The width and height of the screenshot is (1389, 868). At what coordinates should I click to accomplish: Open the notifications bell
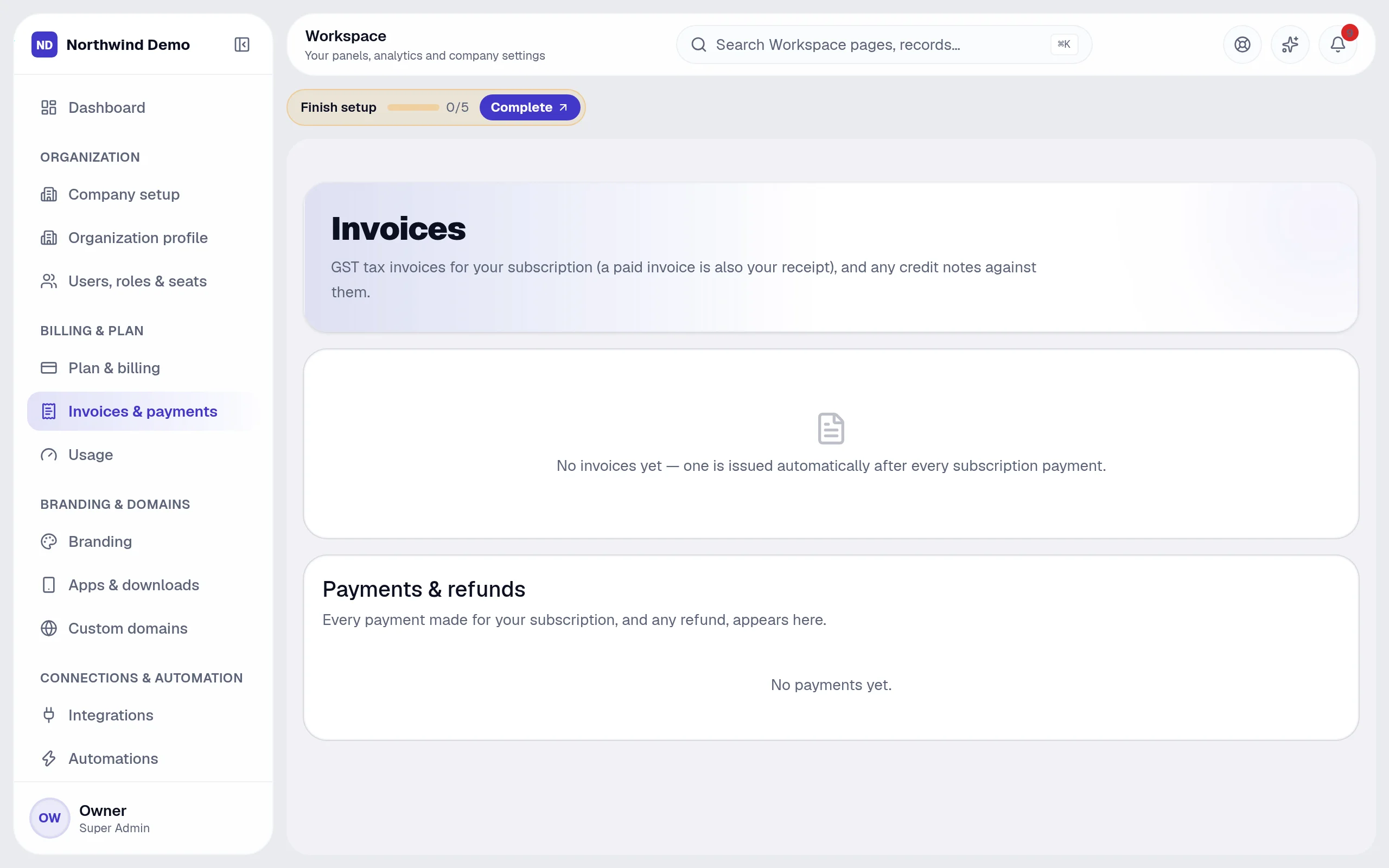1337,45
